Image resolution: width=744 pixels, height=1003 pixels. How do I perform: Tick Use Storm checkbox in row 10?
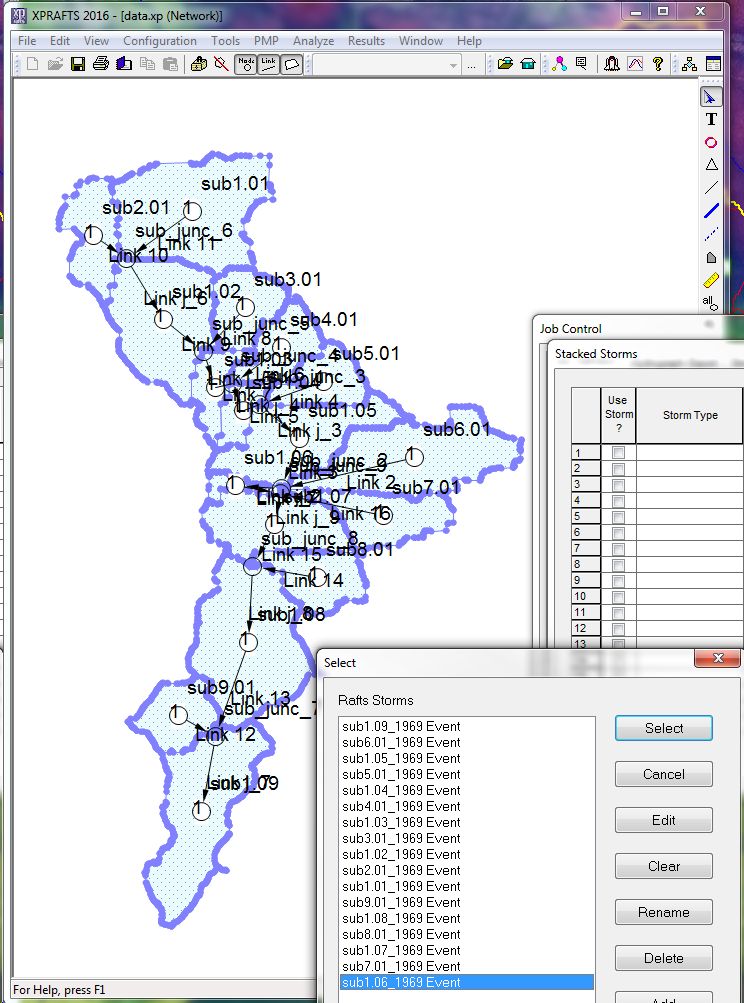[618, 596]
